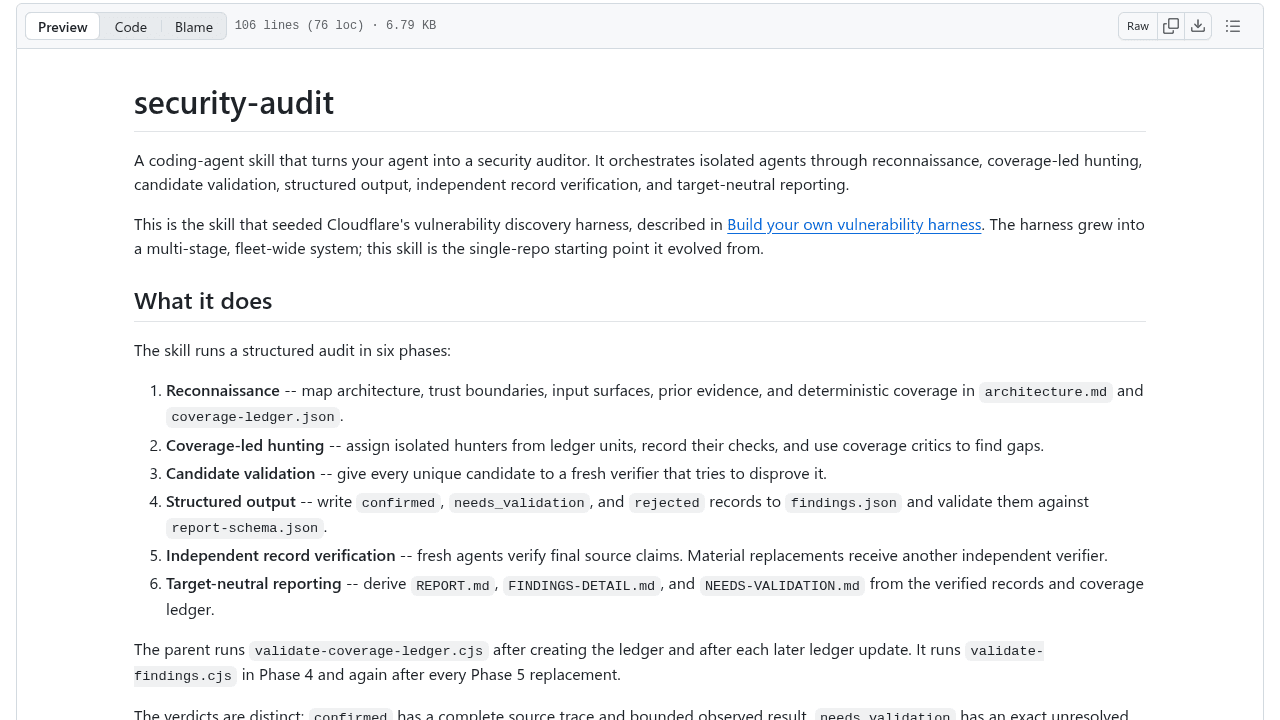Select the 'NEEDS-VALIDATION.md' code label
This screenshot has width=1280, height=720.
(782, 585)
